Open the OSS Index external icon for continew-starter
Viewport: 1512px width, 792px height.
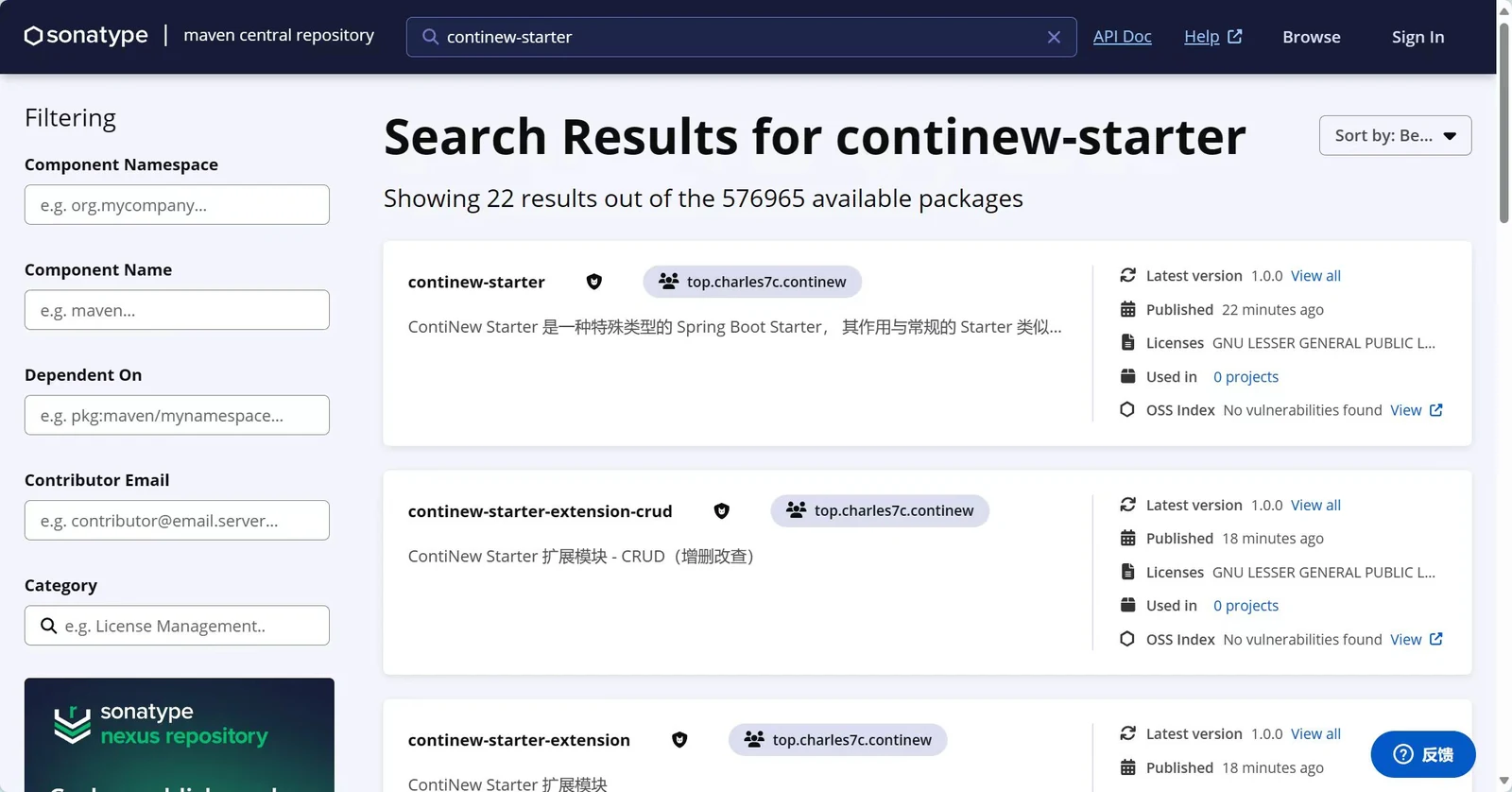(x=1436, y=410)
